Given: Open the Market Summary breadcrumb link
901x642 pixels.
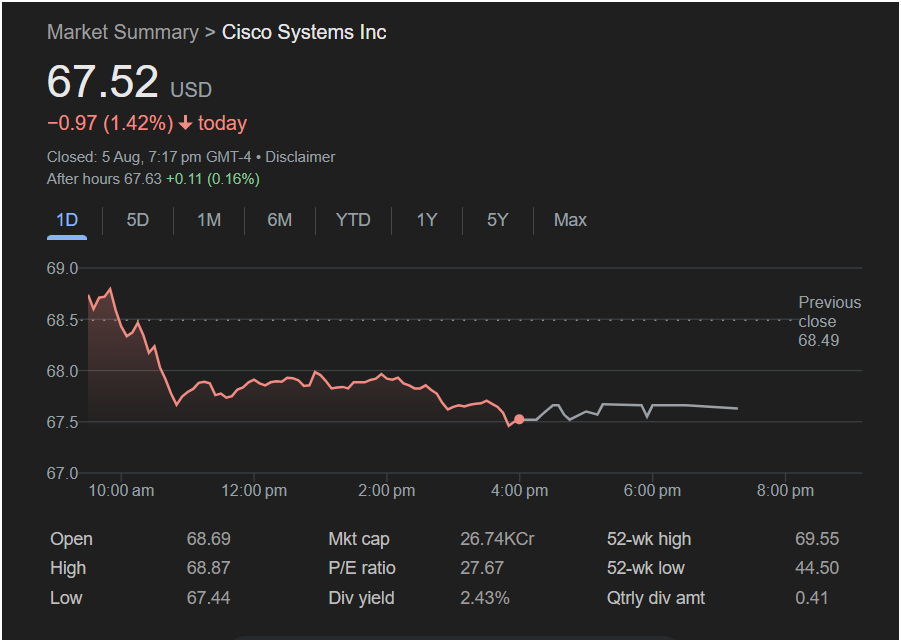Looking at the screenshot, I should click(x=123, y=32).
